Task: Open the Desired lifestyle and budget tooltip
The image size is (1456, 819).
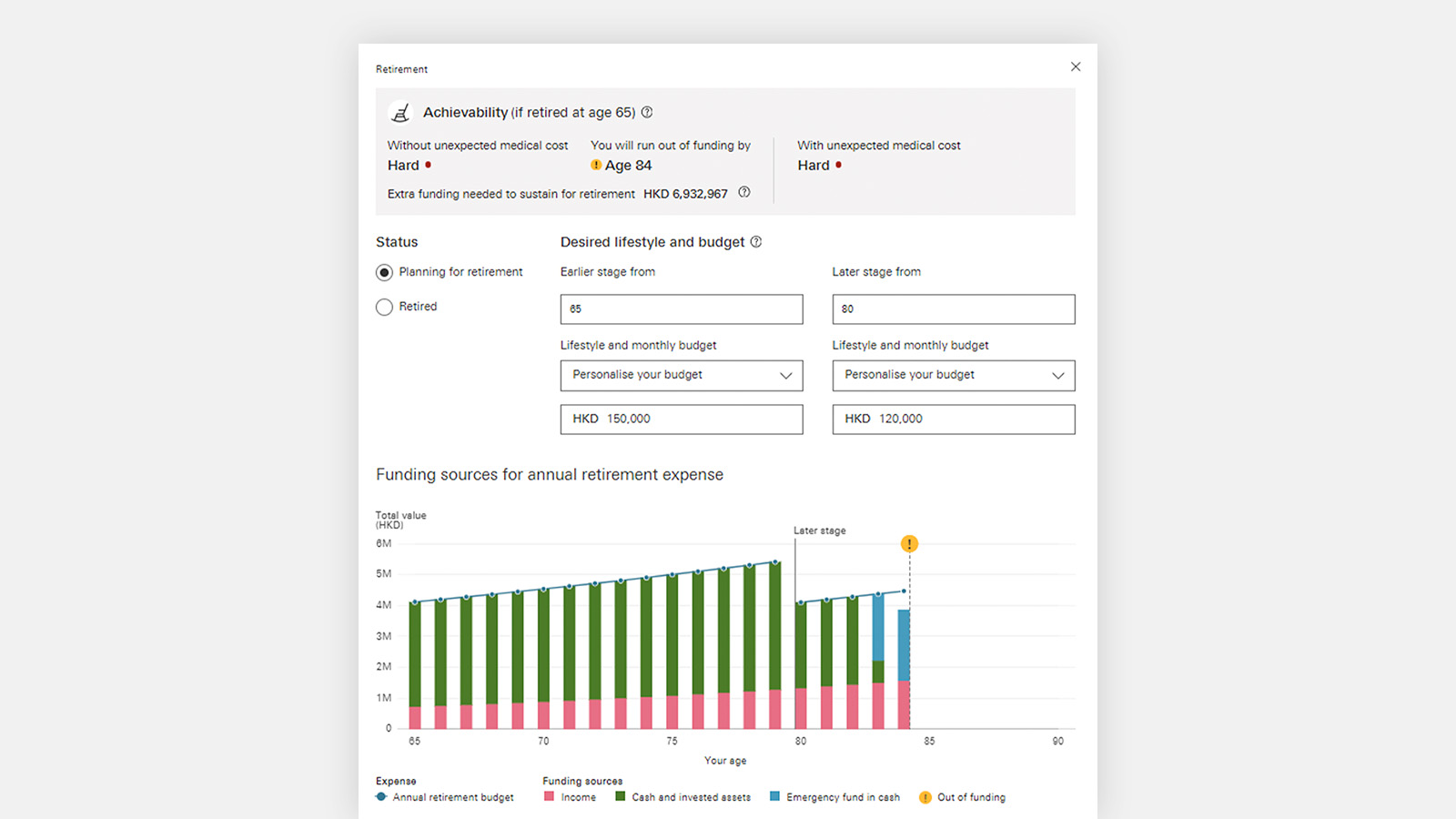Action: [x=756, y=242]
